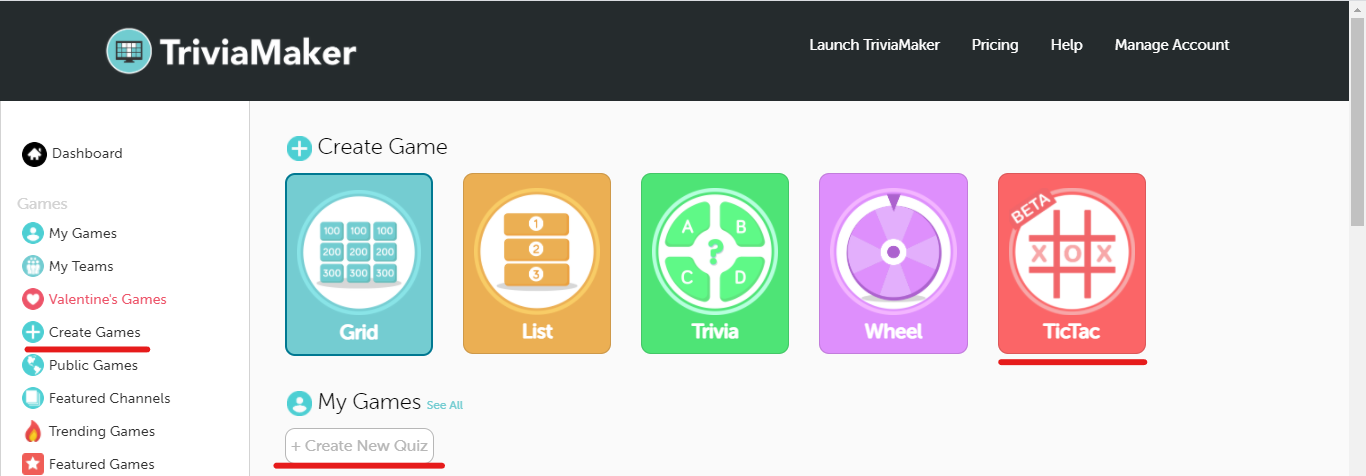Select the Grid game type card

point(359,264)
